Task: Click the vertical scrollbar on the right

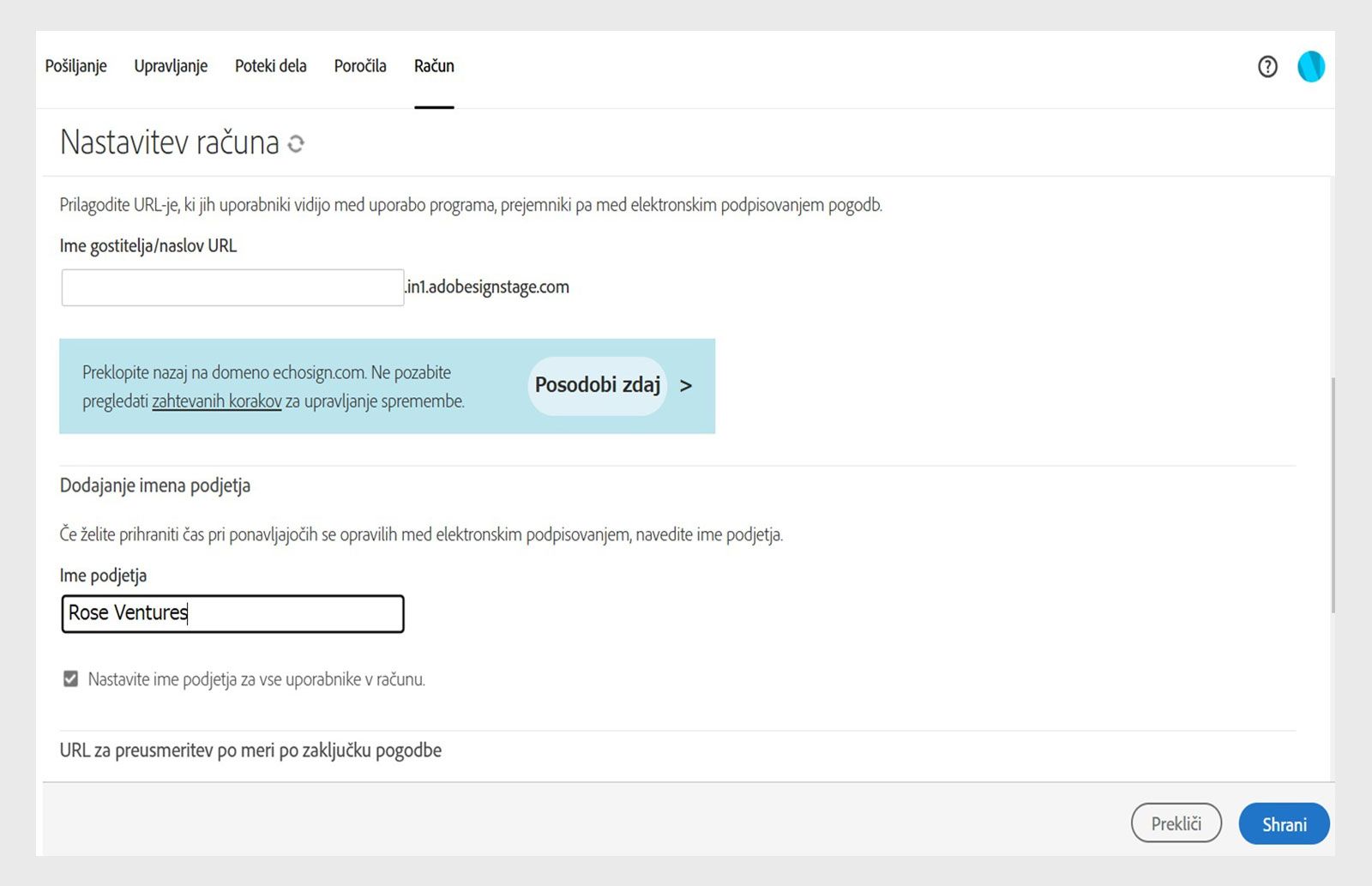Action: [x=1332, y=494]
